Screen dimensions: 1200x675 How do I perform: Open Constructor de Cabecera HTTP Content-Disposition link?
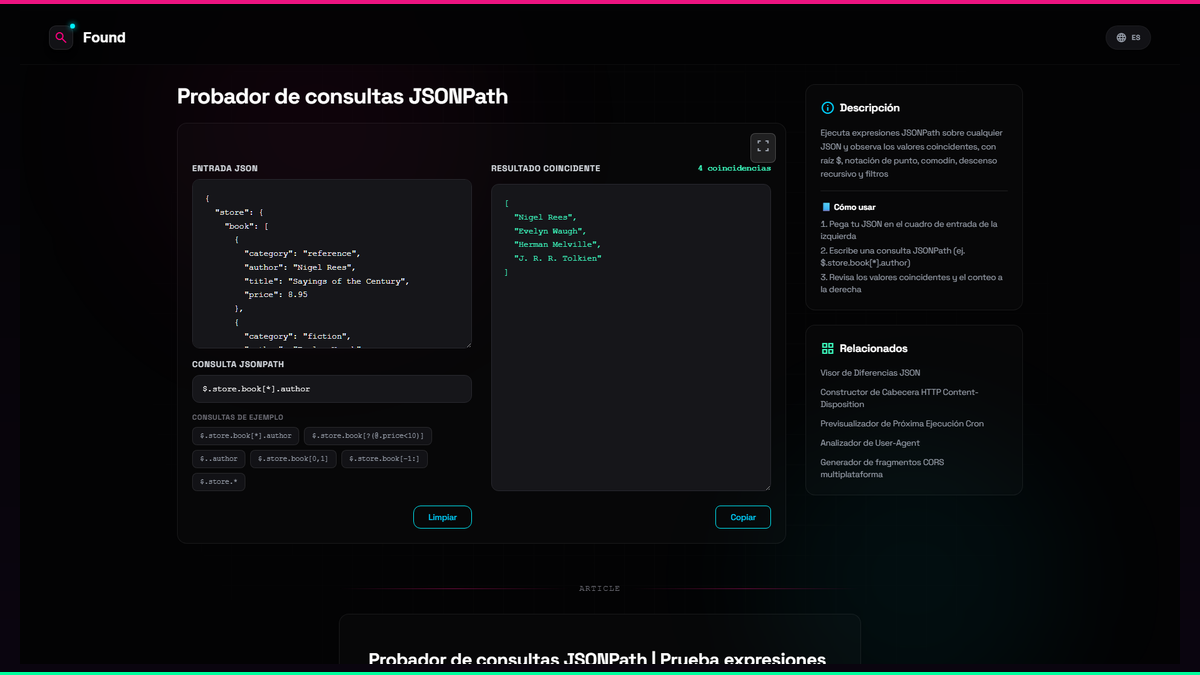coord(899,398)
